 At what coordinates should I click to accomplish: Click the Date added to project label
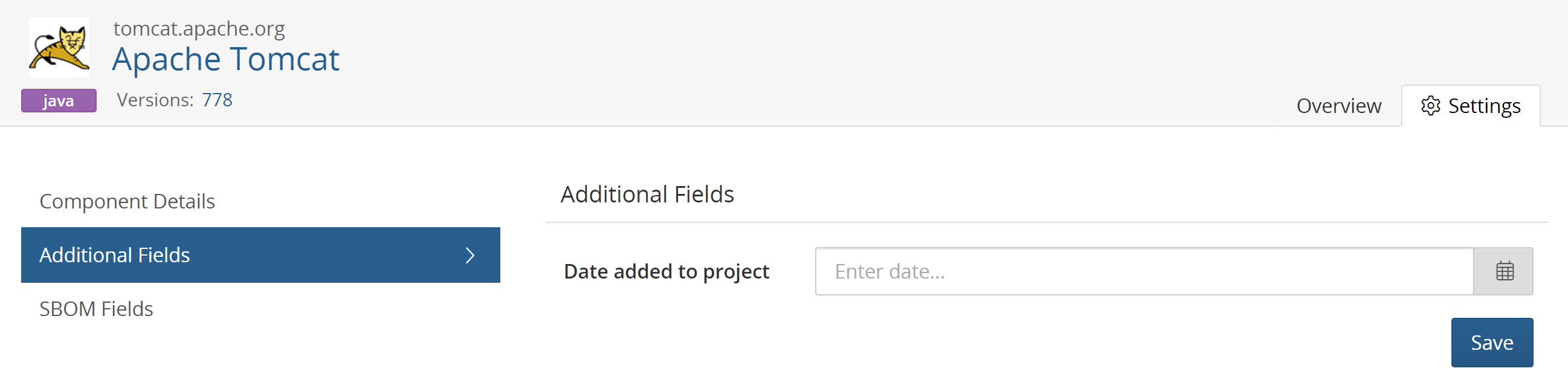coord(666,272)
